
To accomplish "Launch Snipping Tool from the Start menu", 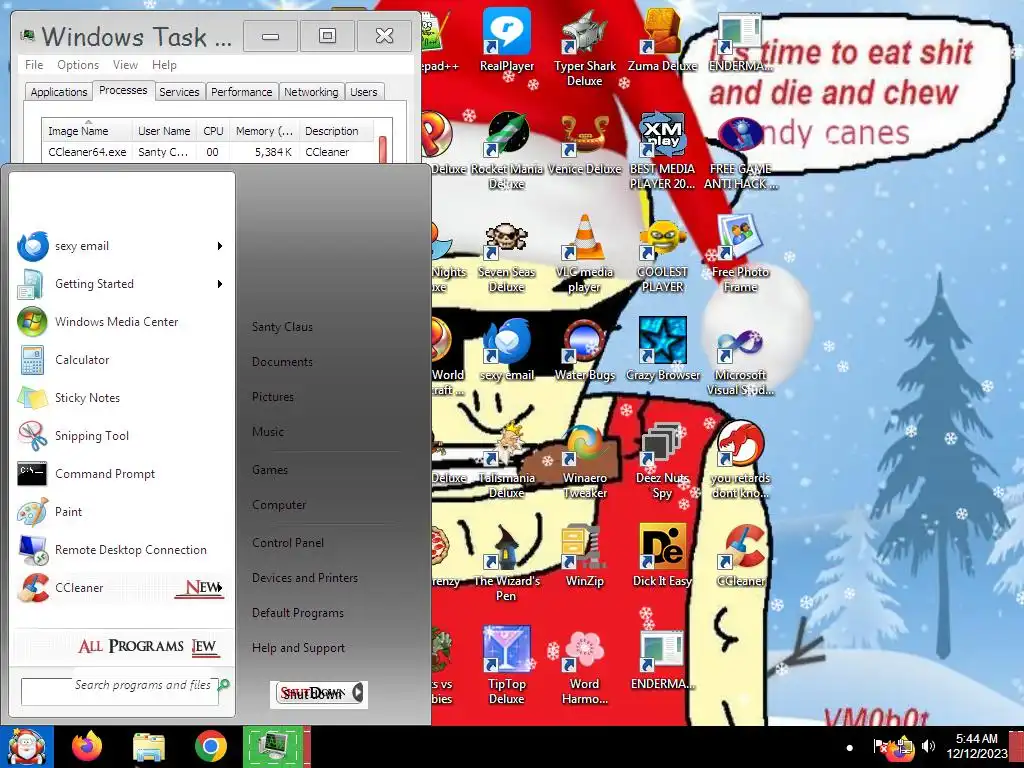I will click(x=120, y=436).
